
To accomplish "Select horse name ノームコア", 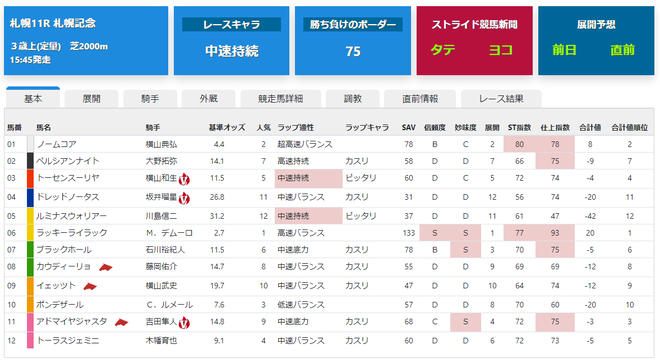I will coord(56,144).
